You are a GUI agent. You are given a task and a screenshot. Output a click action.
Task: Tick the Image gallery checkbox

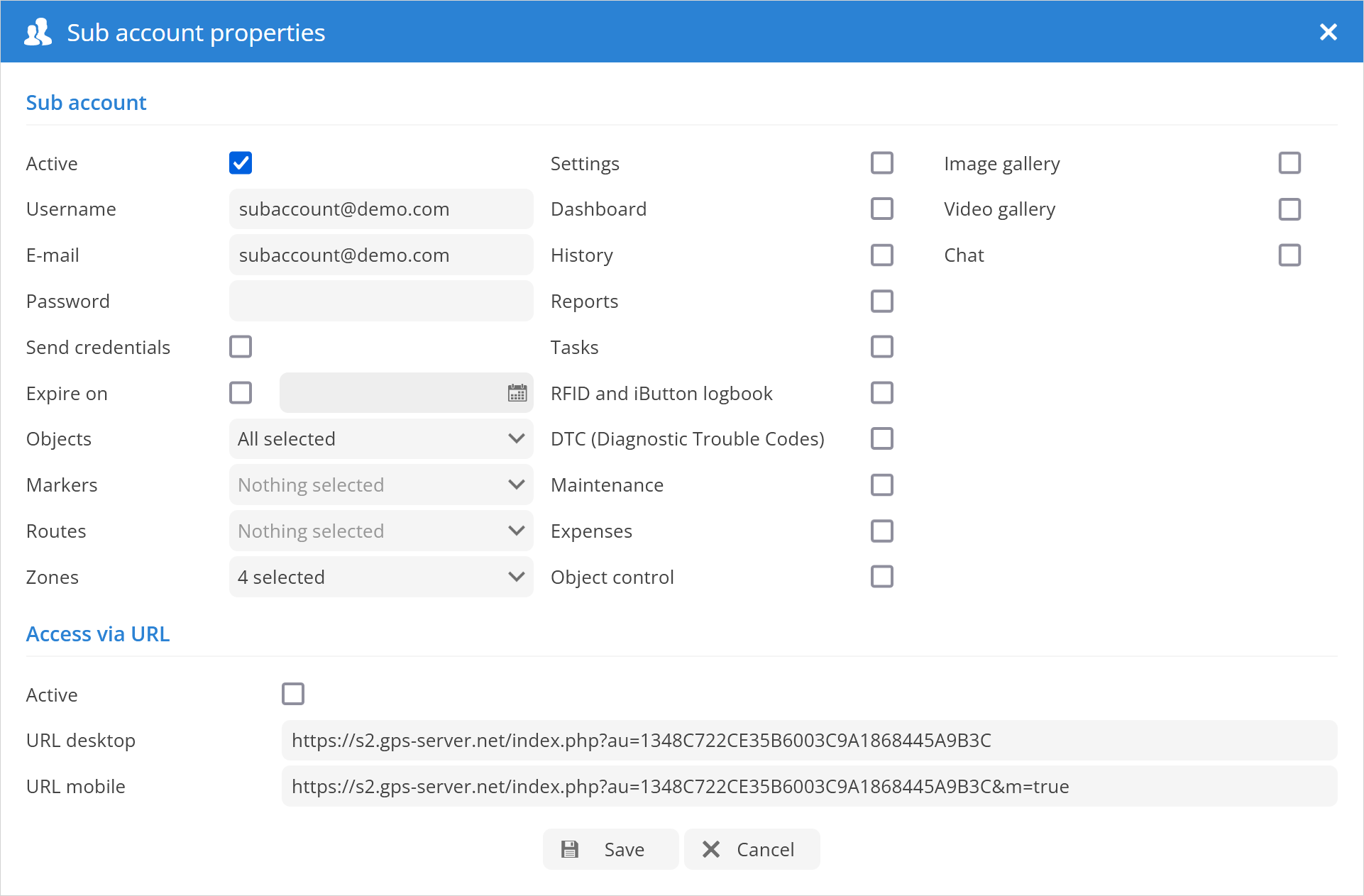[1289, 163]
